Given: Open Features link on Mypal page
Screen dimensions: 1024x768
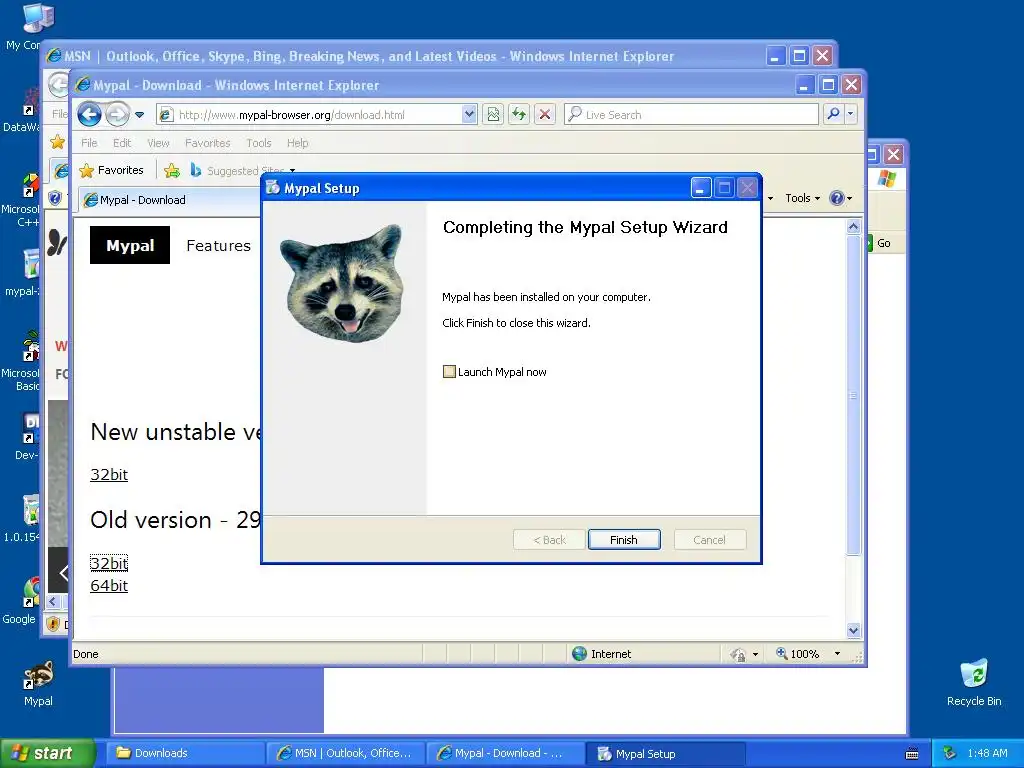Looking at the screenshot, I should (x=218, y=246).
